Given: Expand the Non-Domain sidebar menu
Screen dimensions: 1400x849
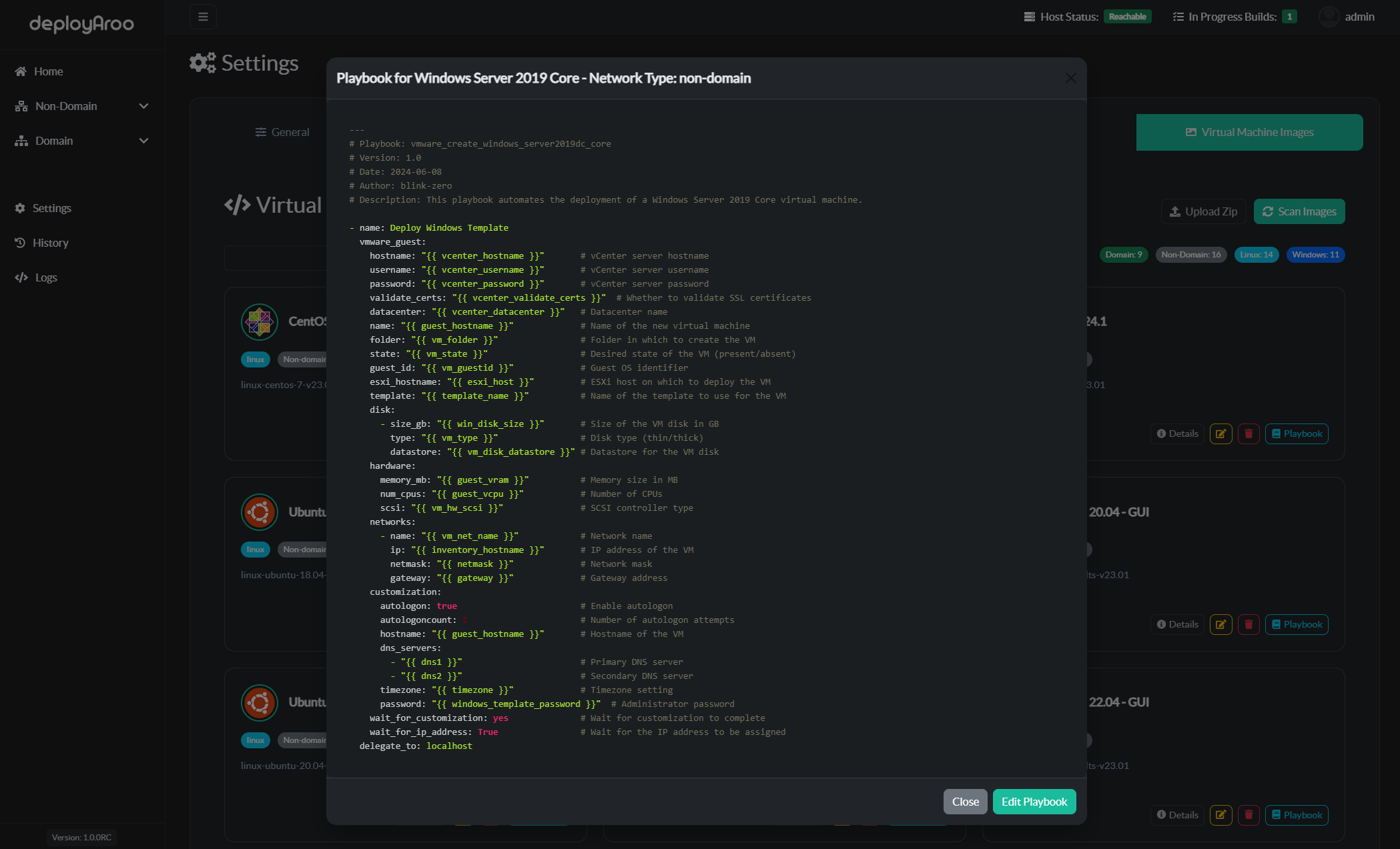Looking at the screenshot, I should [x=82, y=106].
